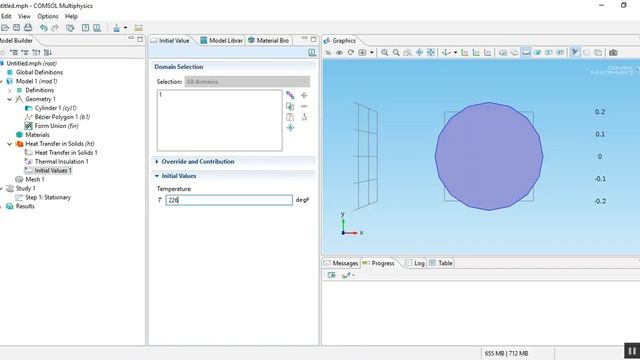Screen dimensions: 640x360
Task: Expand the Definitions tree node
Action: pos(10,90)
